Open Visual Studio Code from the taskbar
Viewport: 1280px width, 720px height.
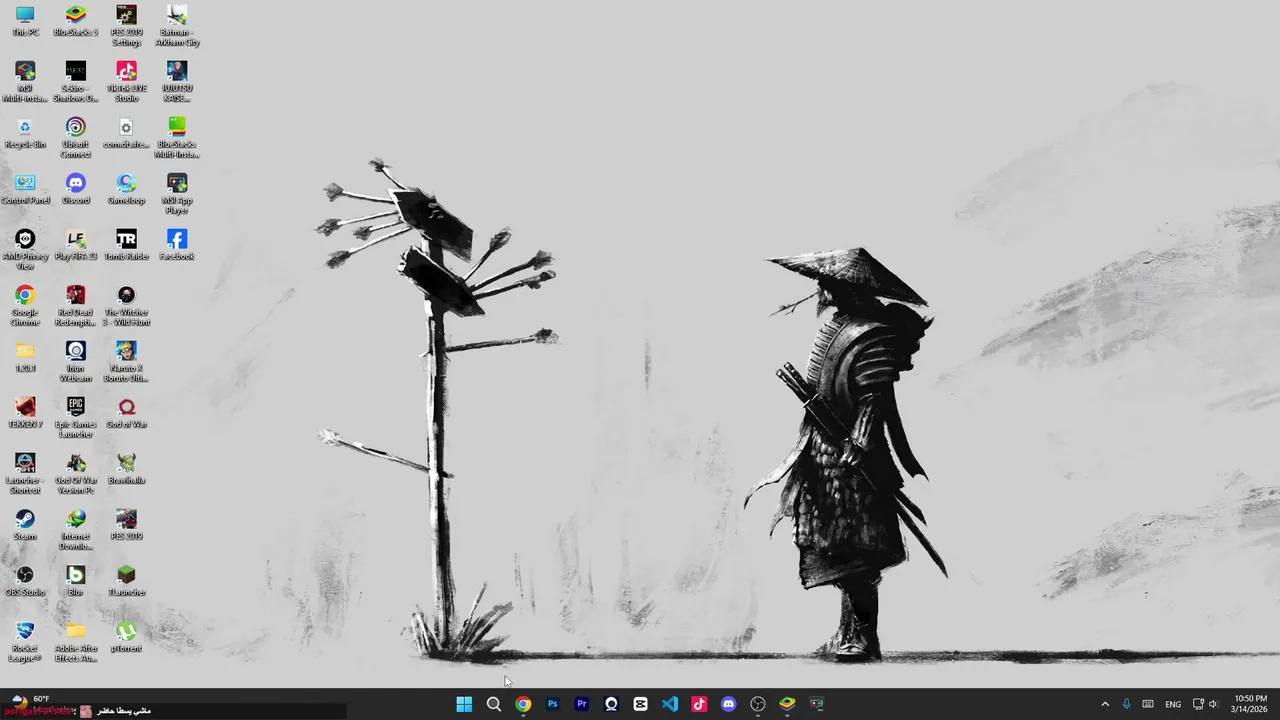pos(670,704)
